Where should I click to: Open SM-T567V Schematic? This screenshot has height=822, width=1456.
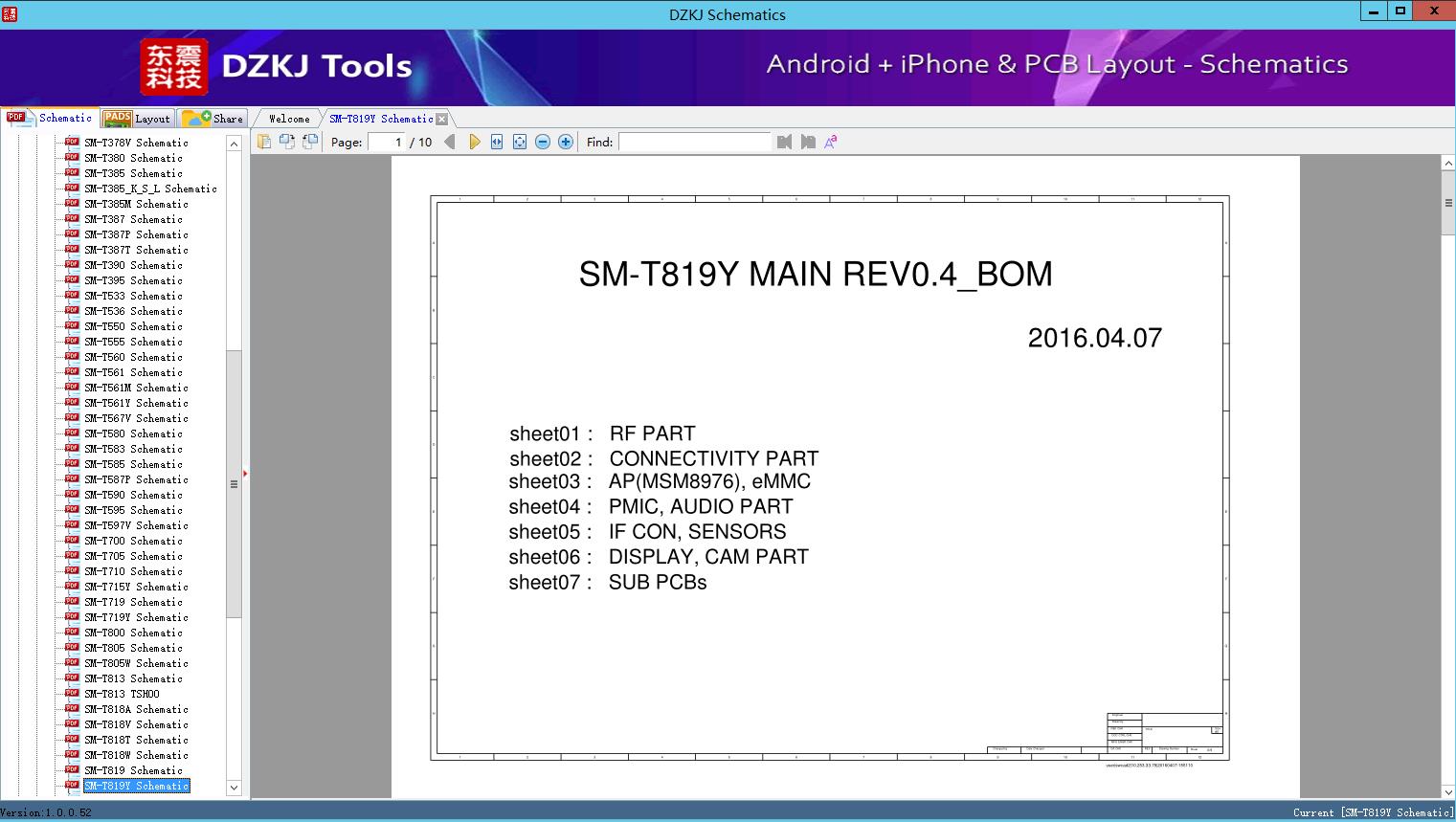coord(136,418)
